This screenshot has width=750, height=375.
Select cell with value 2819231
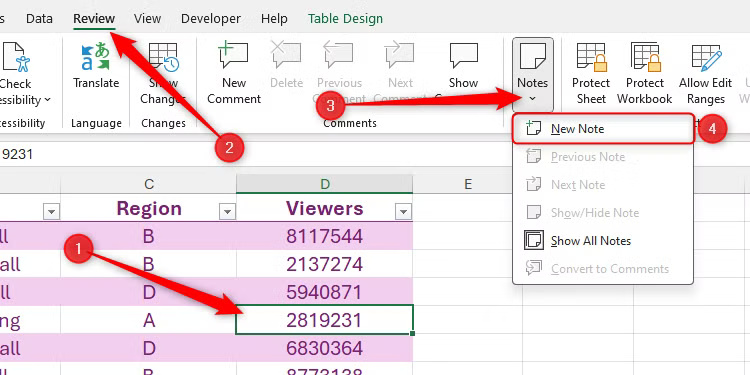pos(325,320)
